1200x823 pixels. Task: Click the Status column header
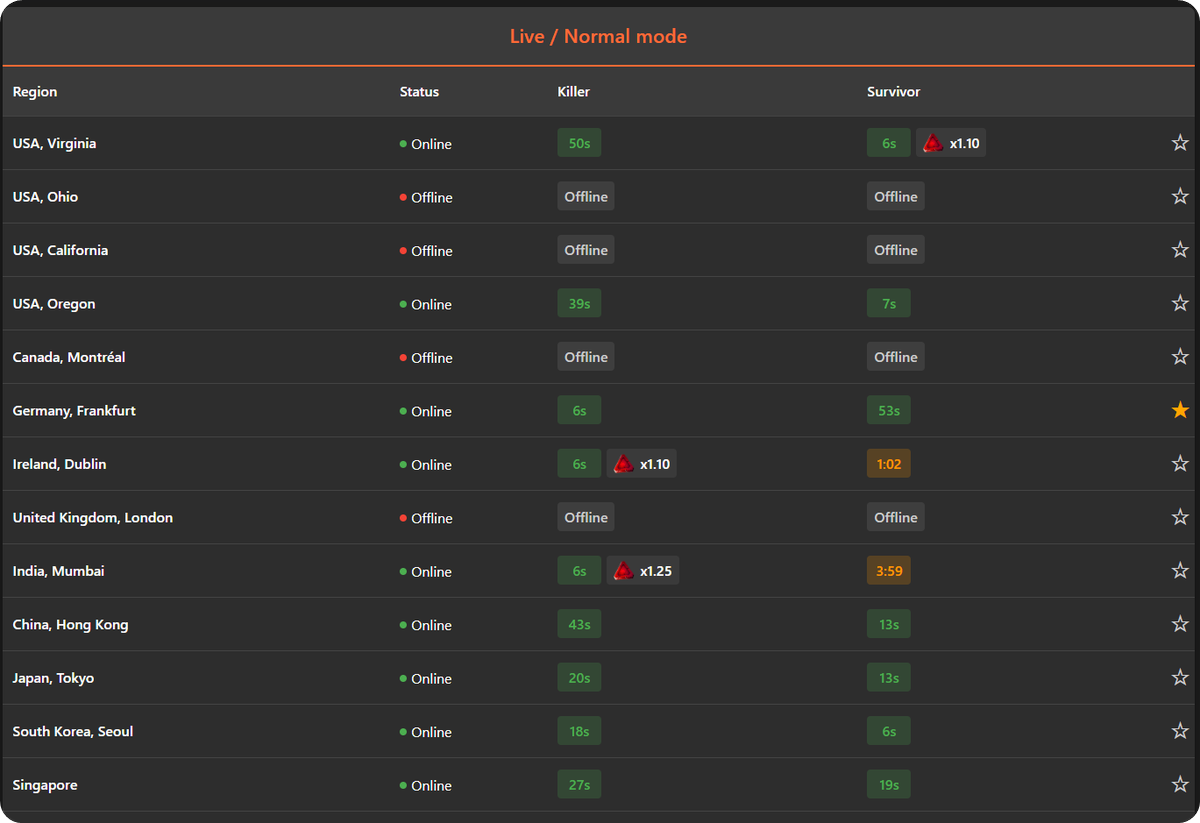419,92
